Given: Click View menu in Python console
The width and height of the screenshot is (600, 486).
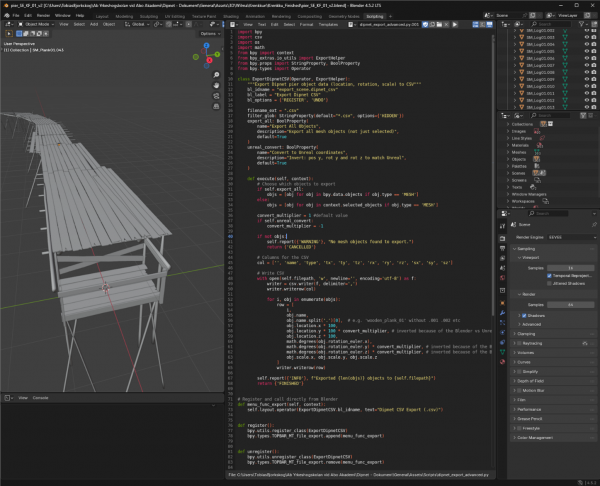Looking at the screenshot, I should pos(23,398).
